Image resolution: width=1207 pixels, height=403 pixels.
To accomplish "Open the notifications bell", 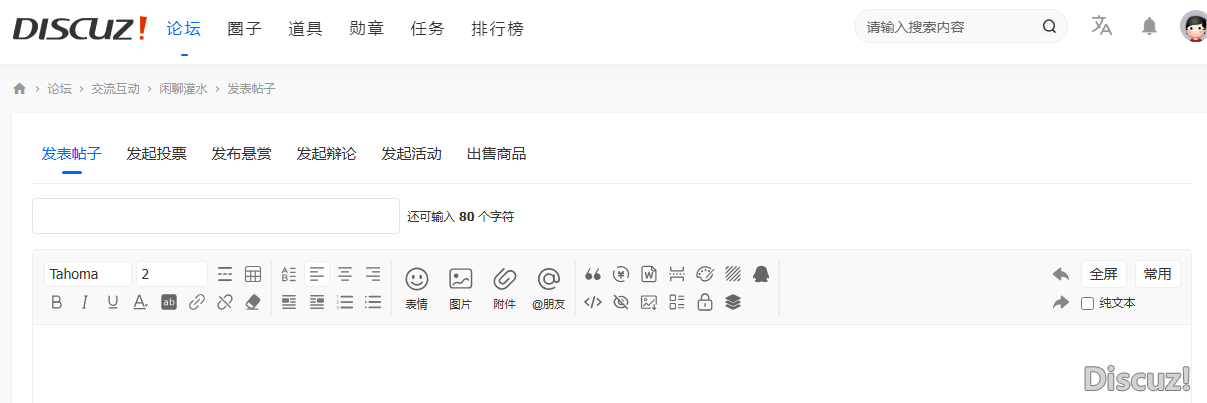I will [1149, 27].
